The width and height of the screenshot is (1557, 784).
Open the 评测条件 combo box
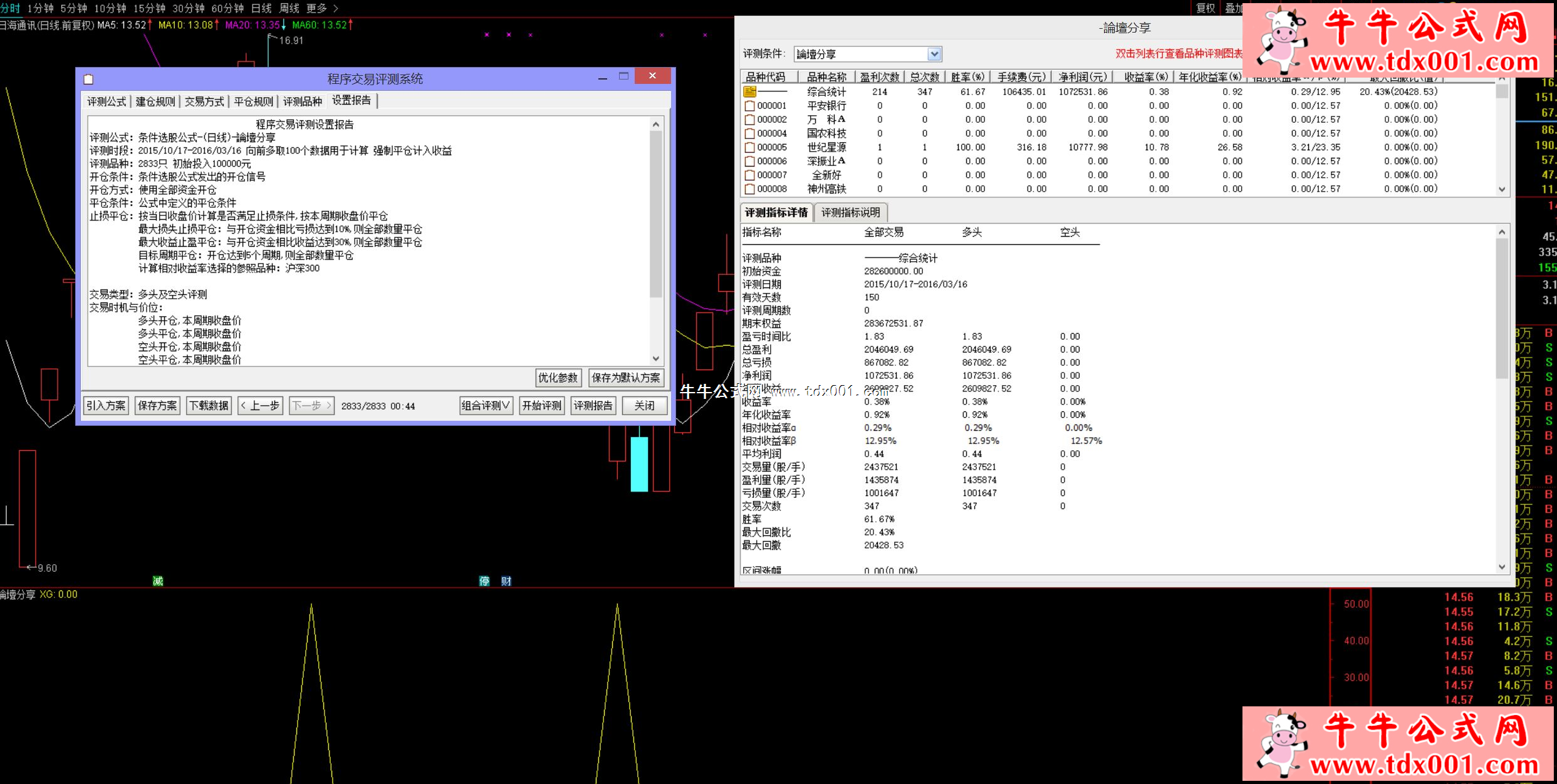868,54
